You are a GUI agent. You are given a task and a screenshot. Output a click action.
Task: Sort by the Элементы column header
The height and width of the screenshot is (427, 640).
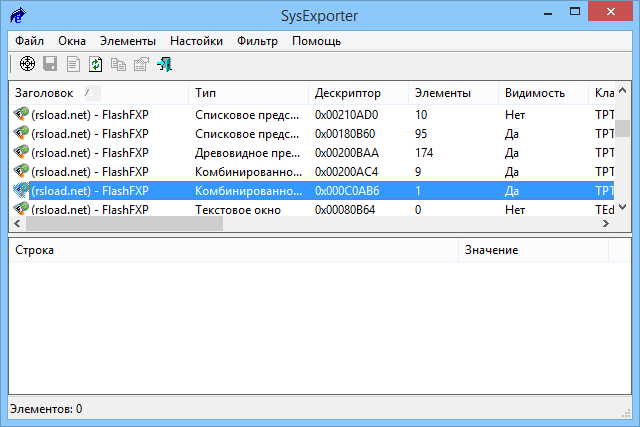click(x=453, y=93)
